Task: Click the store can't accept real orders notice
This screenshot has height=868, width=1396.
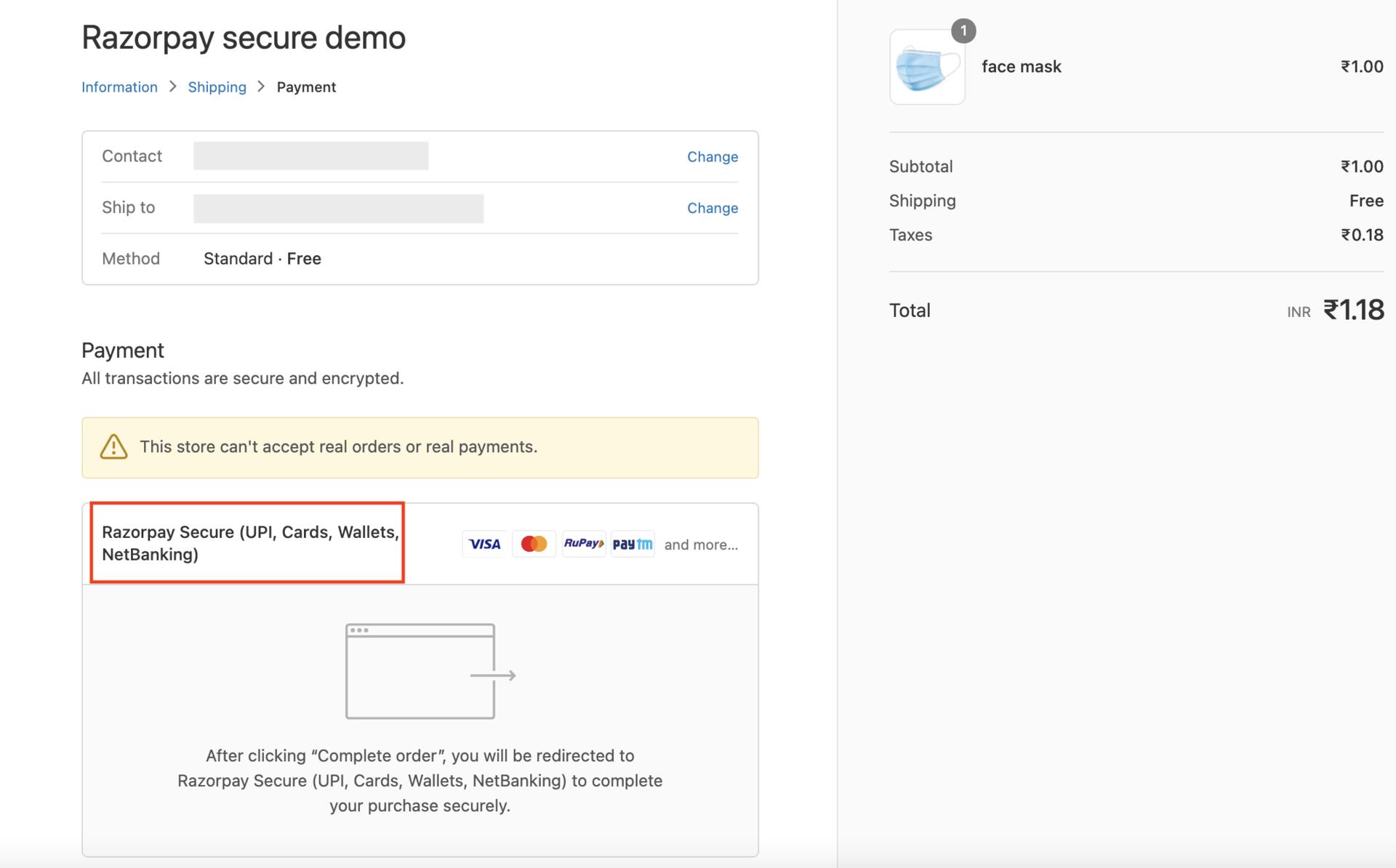Action: (420, 448)
